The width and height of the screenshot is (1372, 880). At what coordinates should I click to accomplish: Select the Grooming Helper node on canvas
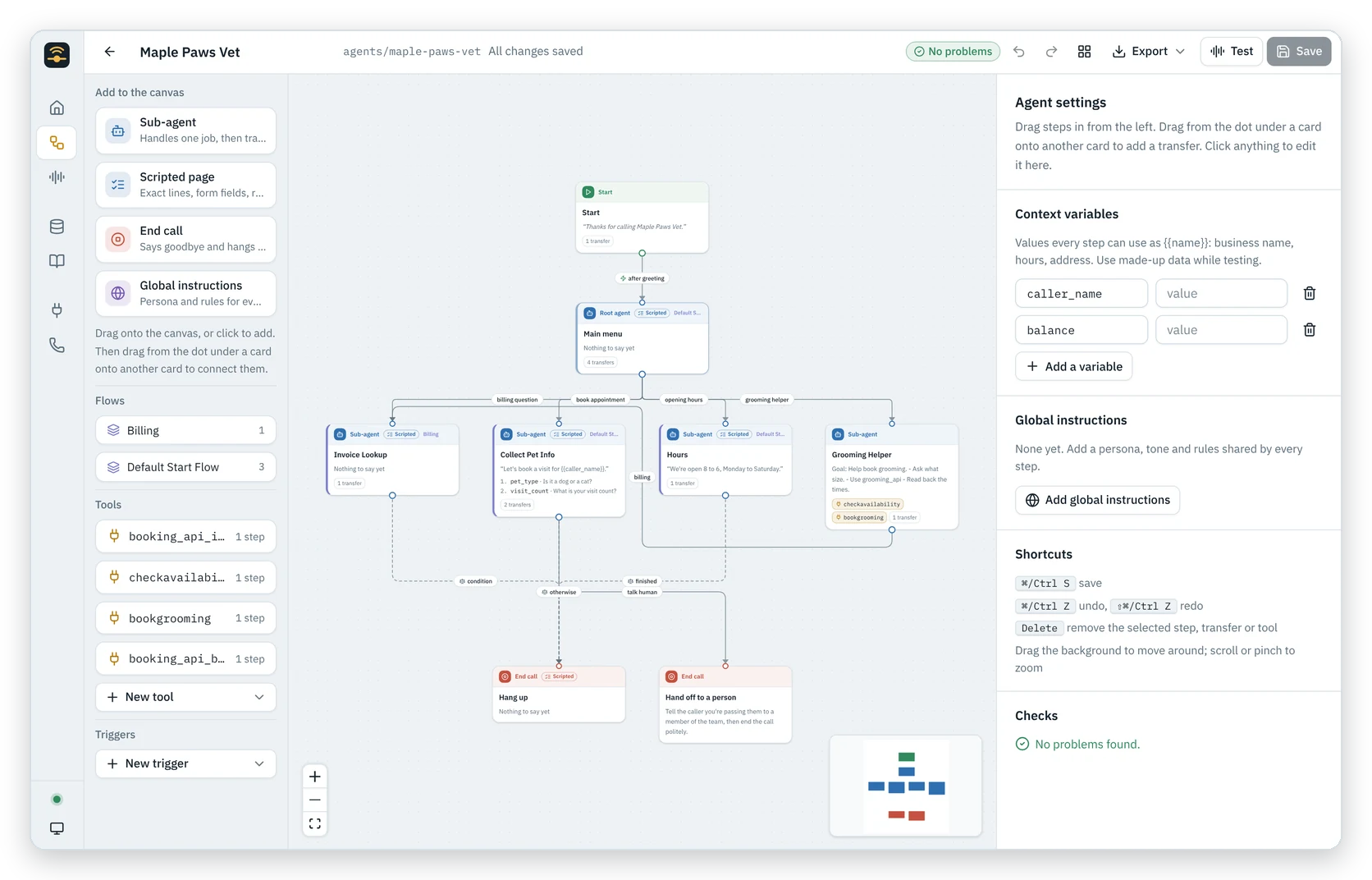(x=892, y=477)
